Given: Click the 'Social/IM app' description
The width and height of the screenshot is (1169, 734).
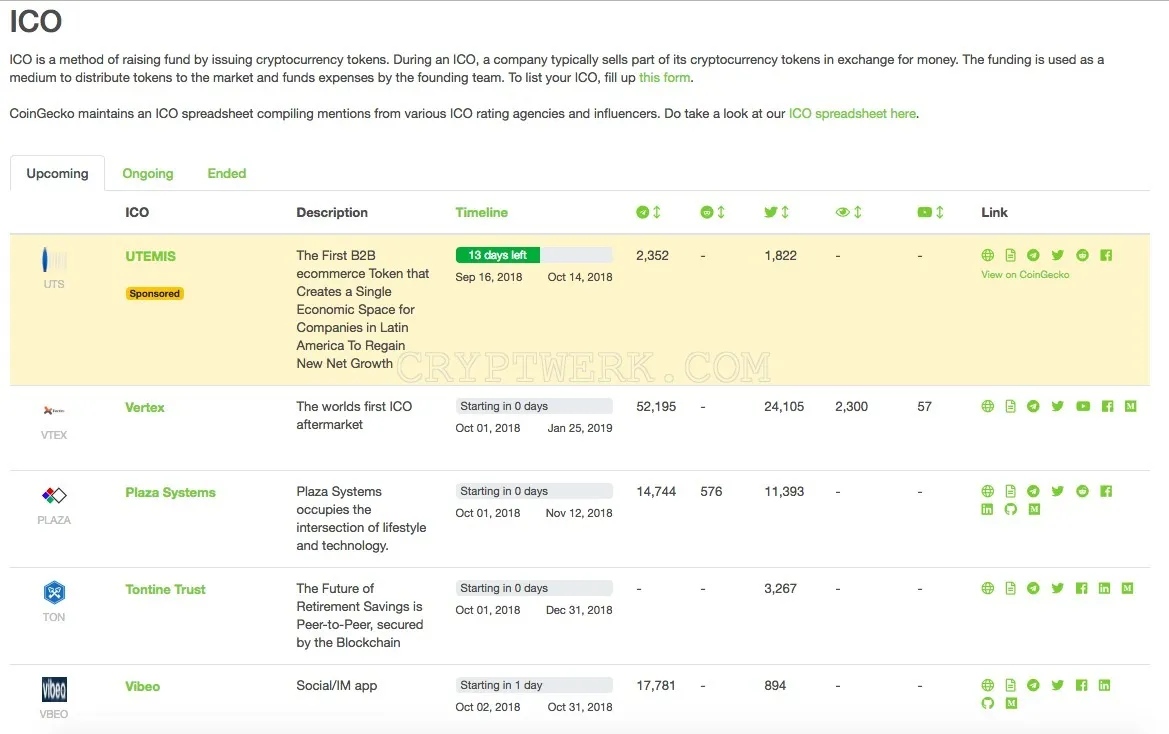Looking at the screenshot, I should pyautogui.click(x=336, y=686).
